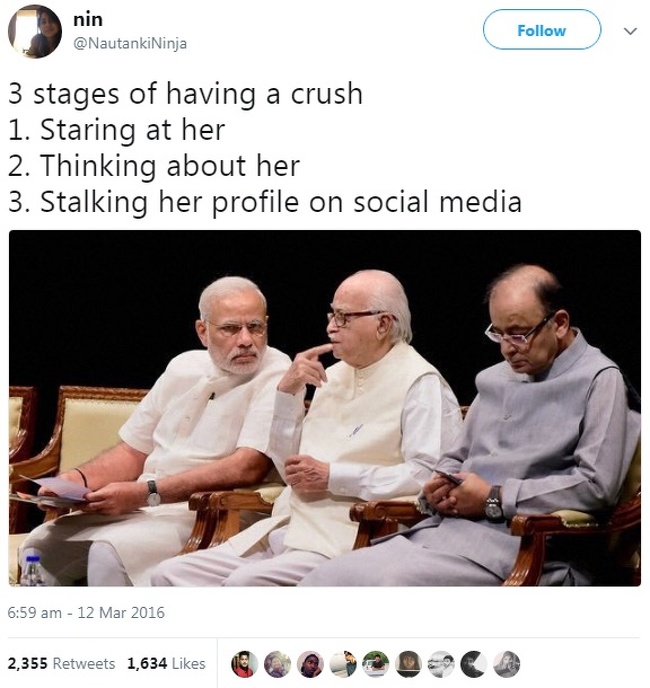Viewport: 650px width, 688px height.
Task: Click the line 'Stalking her profile on social media'
Action: [281, 202]
